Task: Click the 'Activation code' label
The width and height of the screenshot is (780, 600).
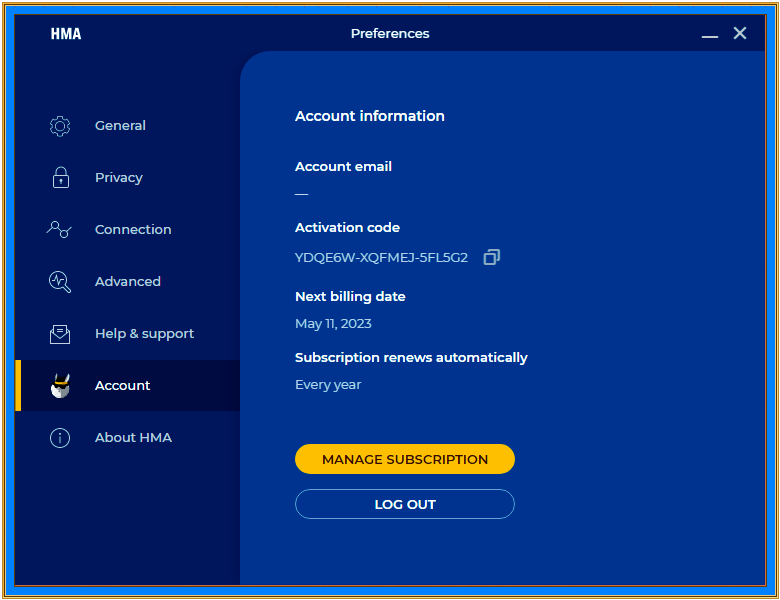Action: 347,228
